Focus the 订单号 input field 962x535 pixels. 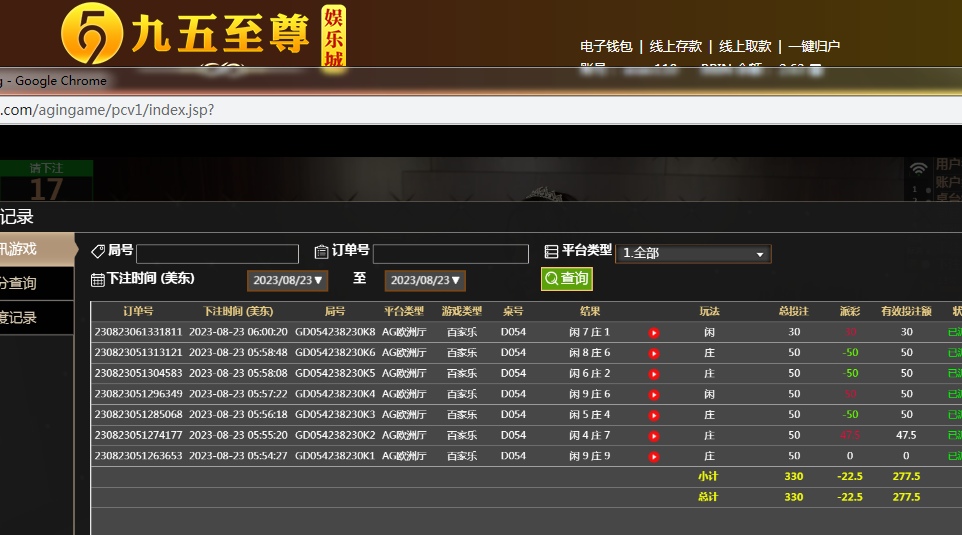pos(450,254)
